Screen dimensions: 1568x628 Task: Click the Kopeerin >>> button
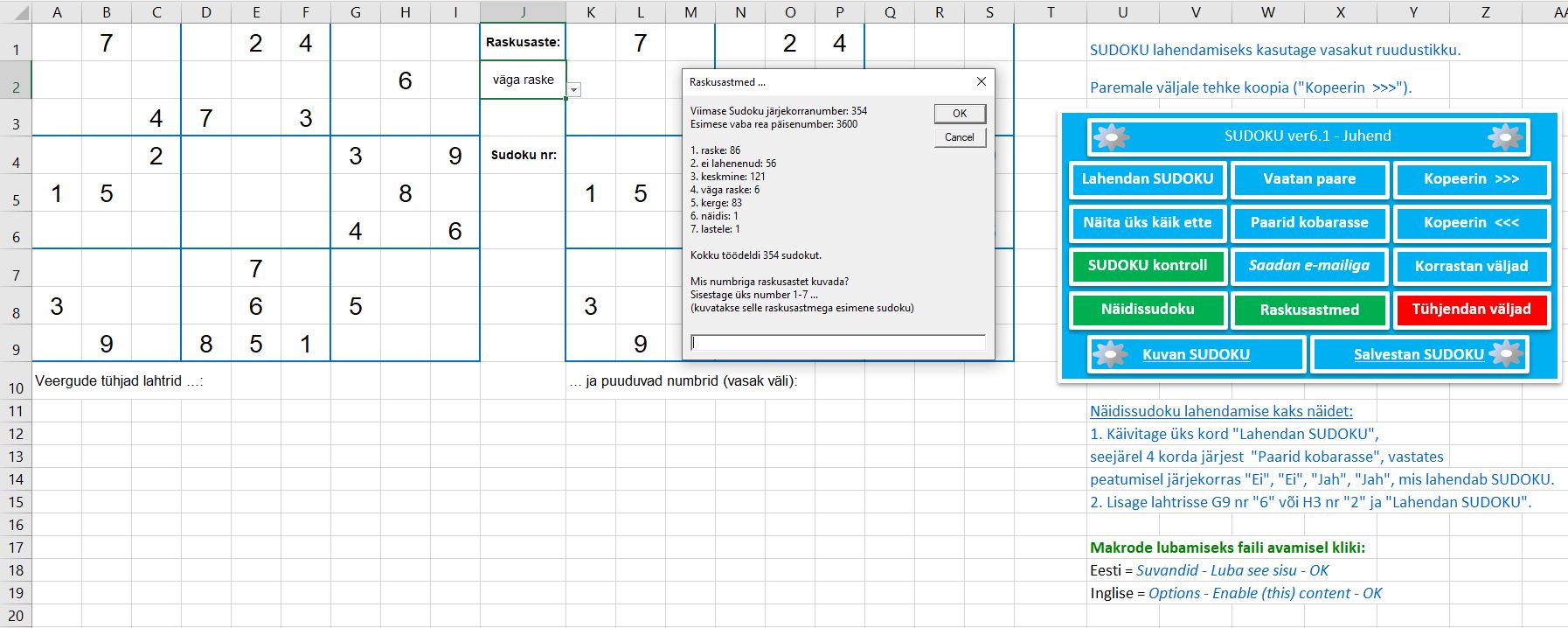pyautogui.click(x=1471, y=179)
